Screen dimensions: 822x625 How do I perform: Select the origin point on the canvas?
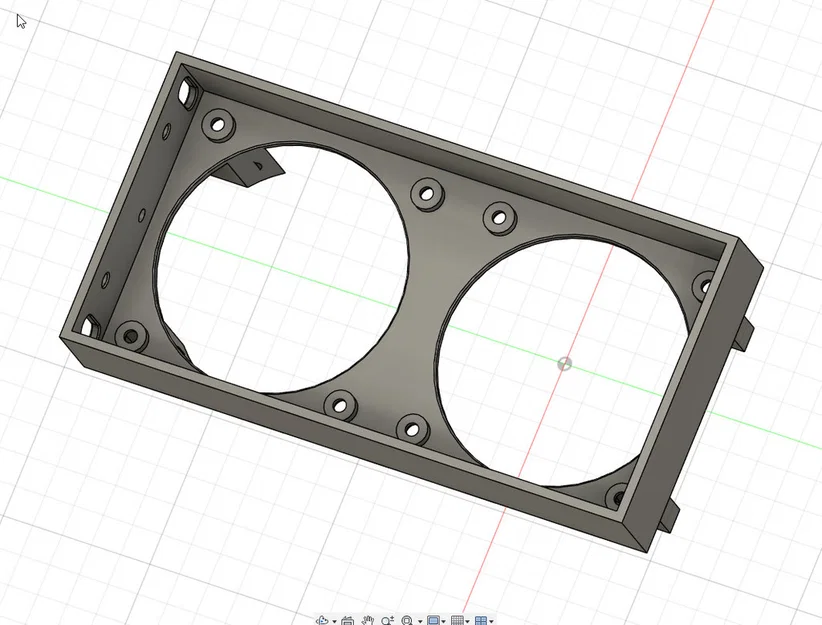564,363
